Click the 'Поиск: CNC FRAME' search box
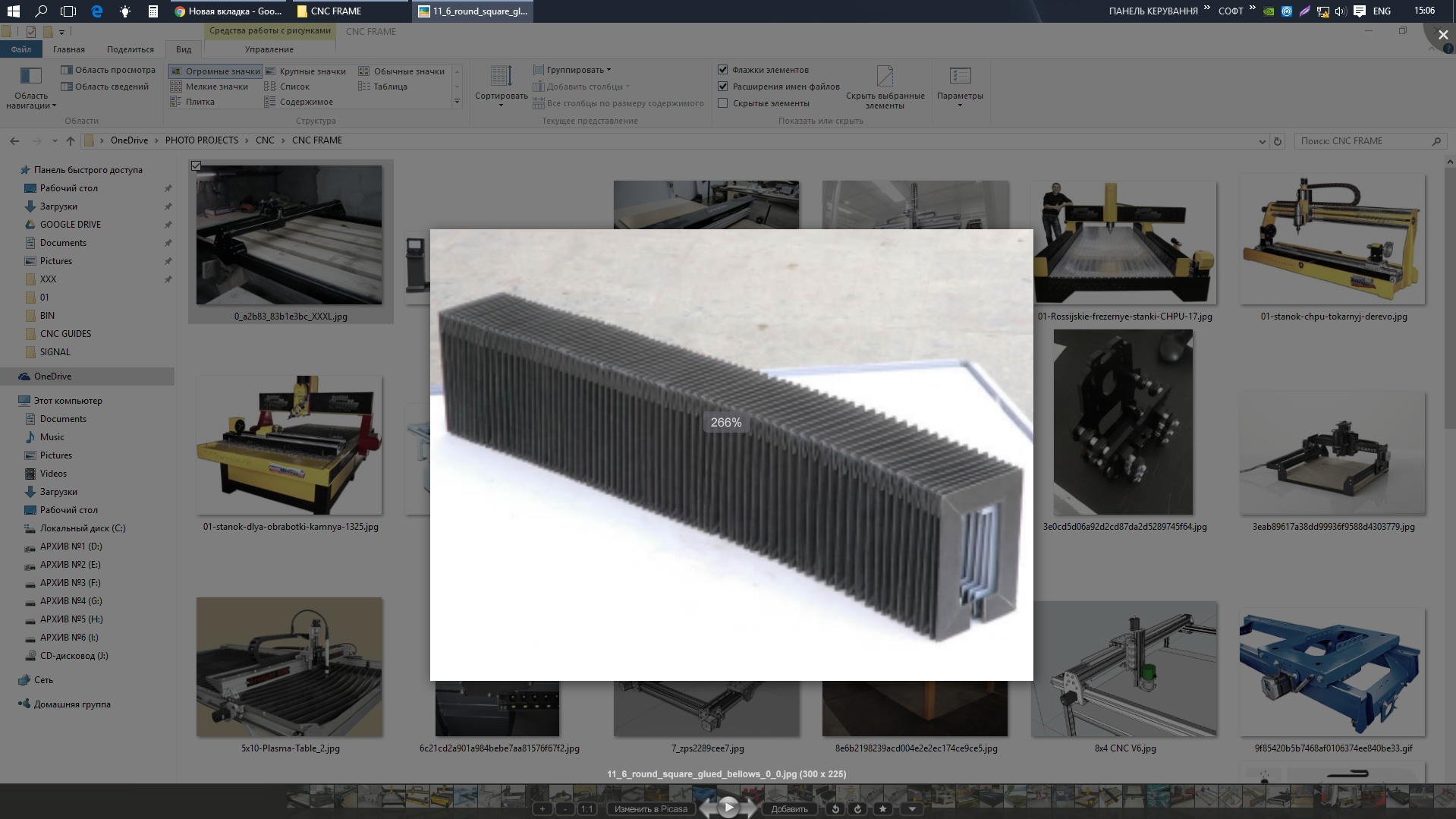Viewport: 1456px width, 819px height. tap(1370, 141)
